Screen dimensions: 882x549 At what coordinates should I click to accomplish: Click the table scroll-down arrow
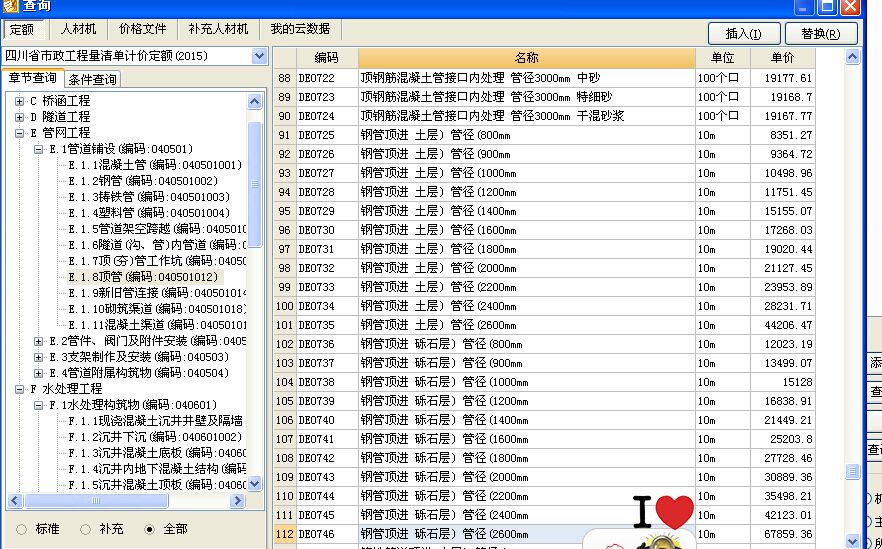coord(853,541)
